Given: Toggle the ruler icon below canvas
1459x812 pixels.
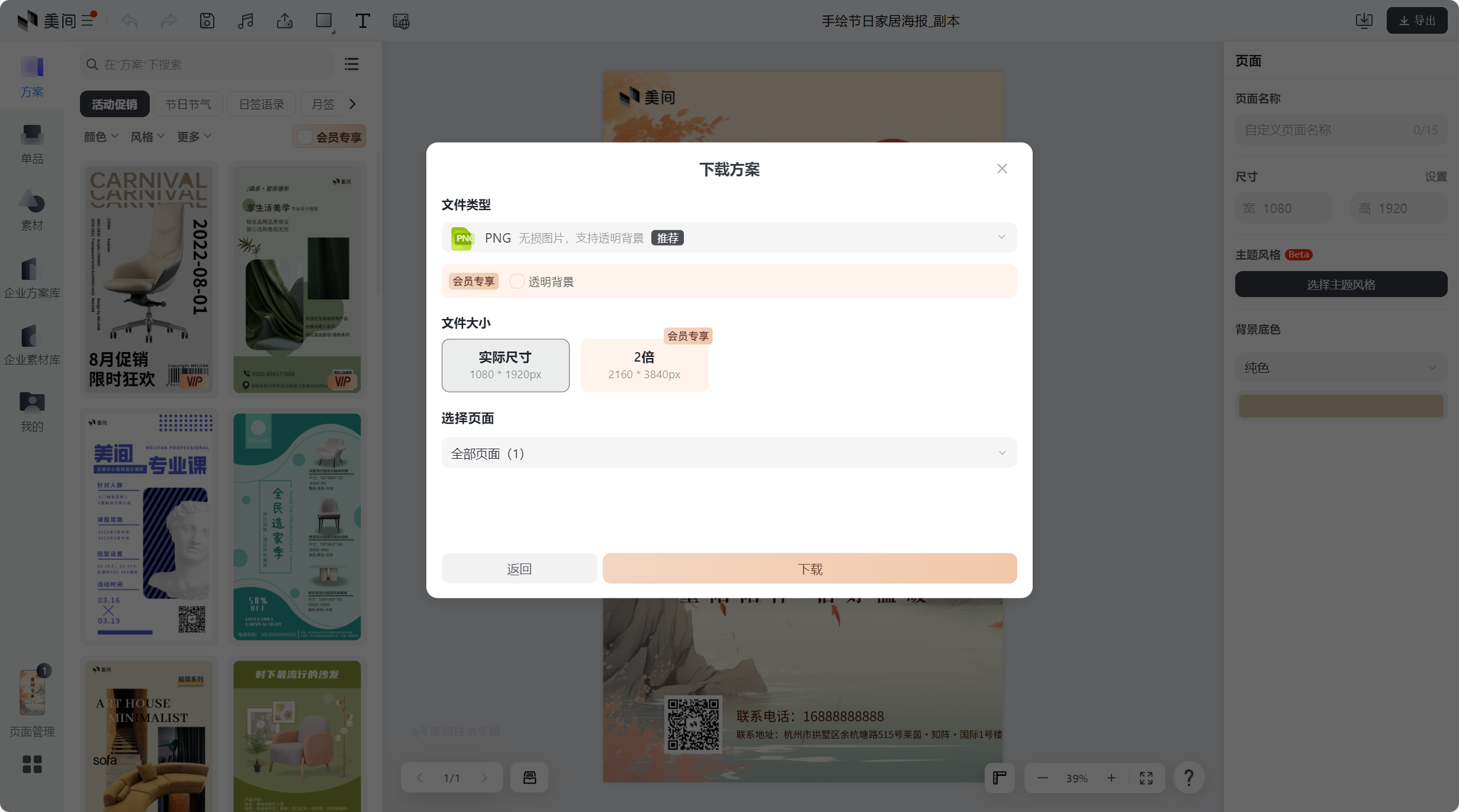Looking at the screenshot, I should click(1000, 778).
